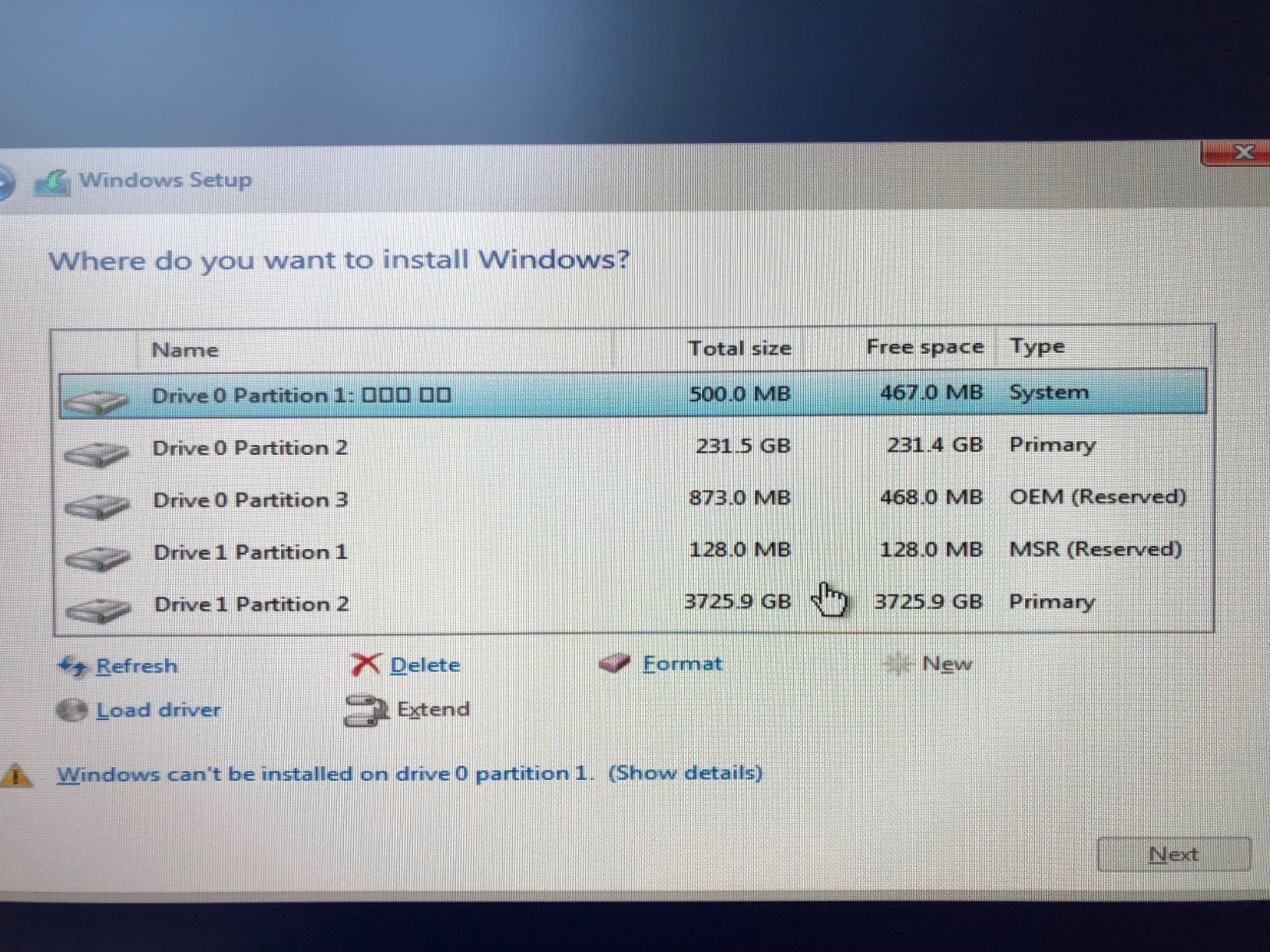This screenshot has height=952, width=1270.
Task: Click the Windows Setup title icon
Action: point(53,182)
